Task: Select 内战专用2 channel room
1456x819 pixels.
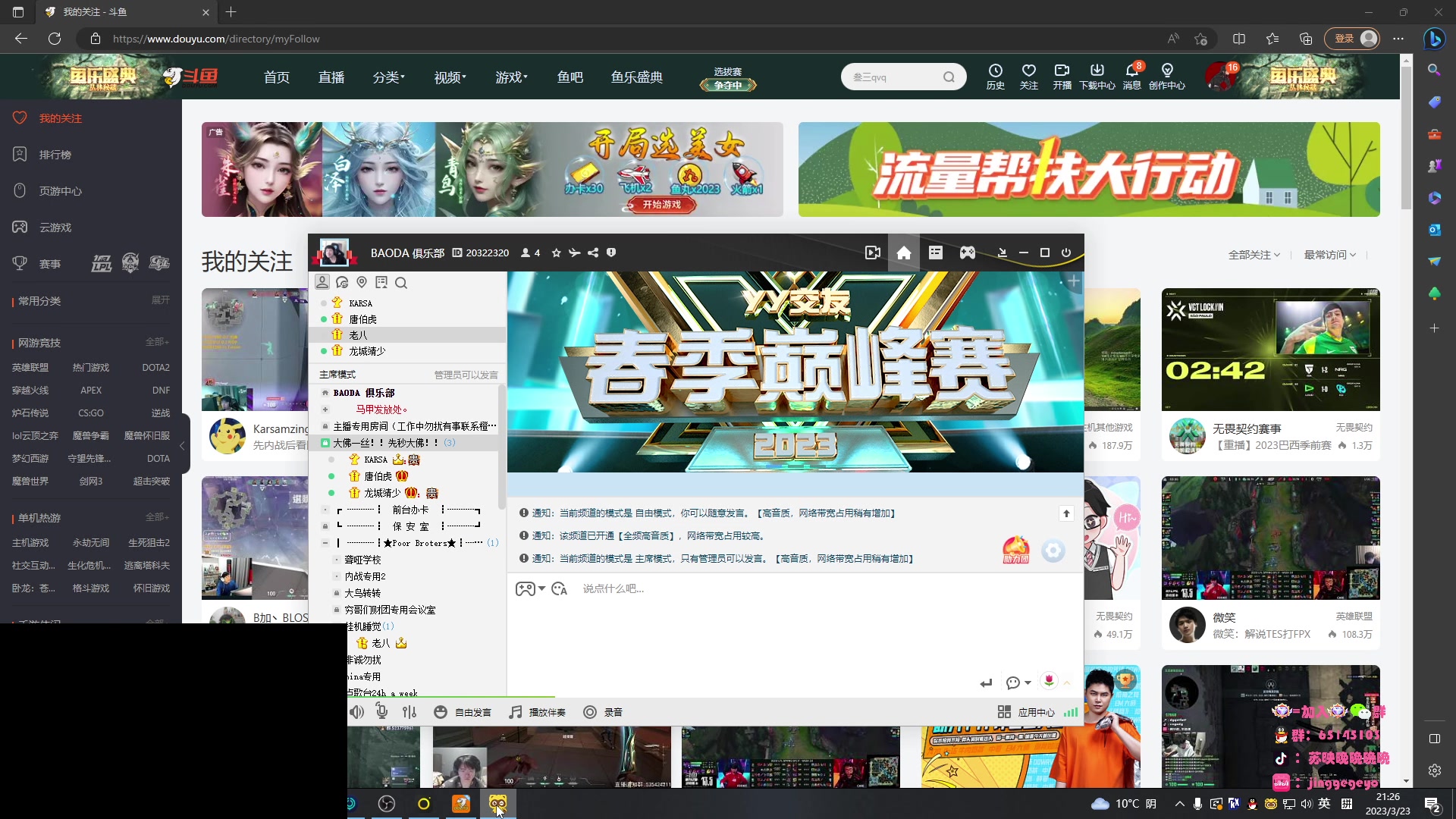Action: [x=366, y=576]
